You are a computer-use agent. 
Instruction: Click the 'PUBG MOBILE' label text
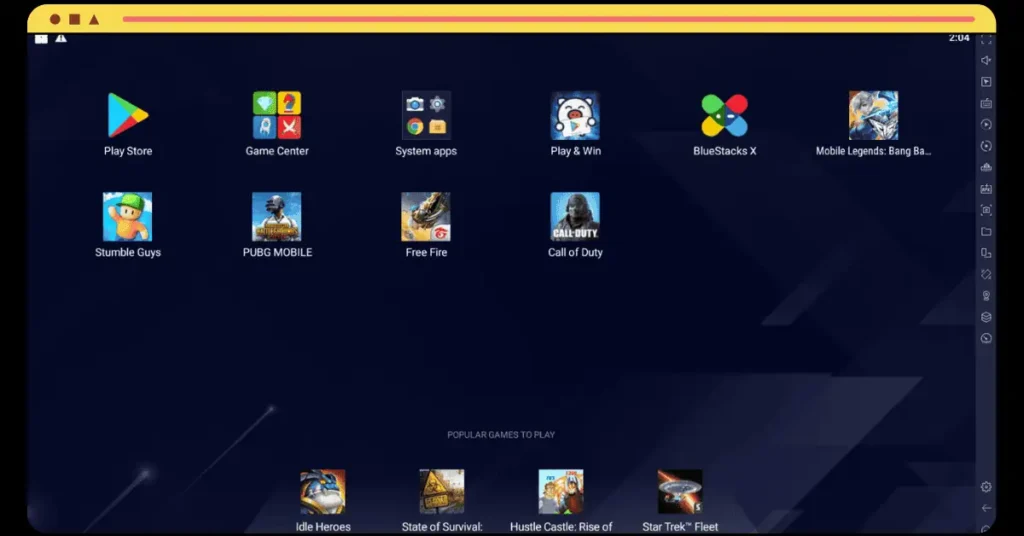pos(277,252)
